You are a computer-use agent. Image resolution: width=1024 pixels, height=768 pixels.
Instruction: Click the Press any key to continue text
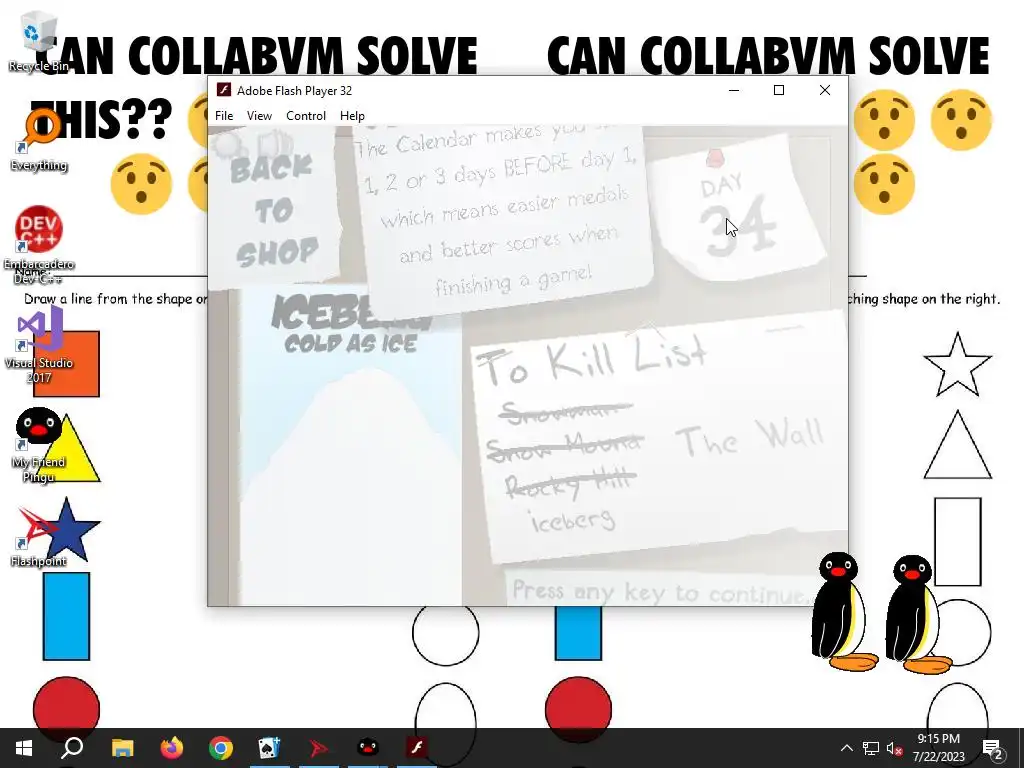tap(661, 592)
